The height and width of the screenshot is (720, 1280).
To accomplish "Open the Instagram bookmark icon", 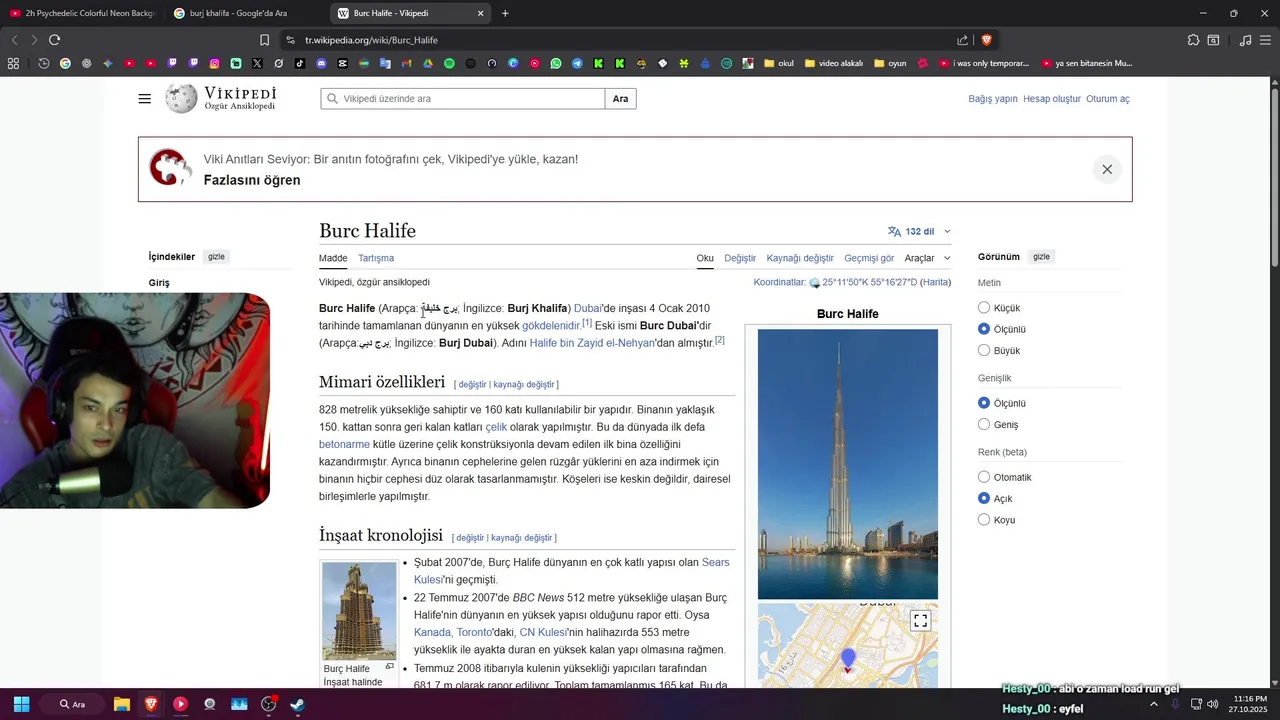I will (214, 63).
